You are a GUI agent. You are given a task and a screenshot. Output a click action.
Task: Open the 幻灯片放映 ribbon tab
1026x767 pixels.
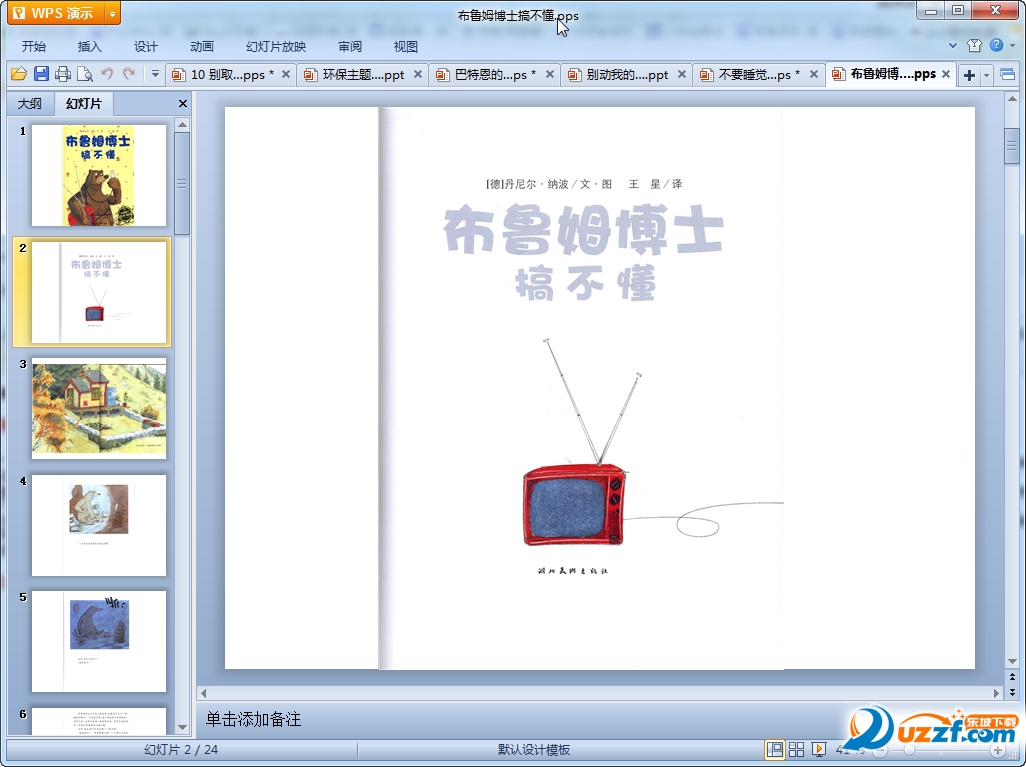pos(276,46)
